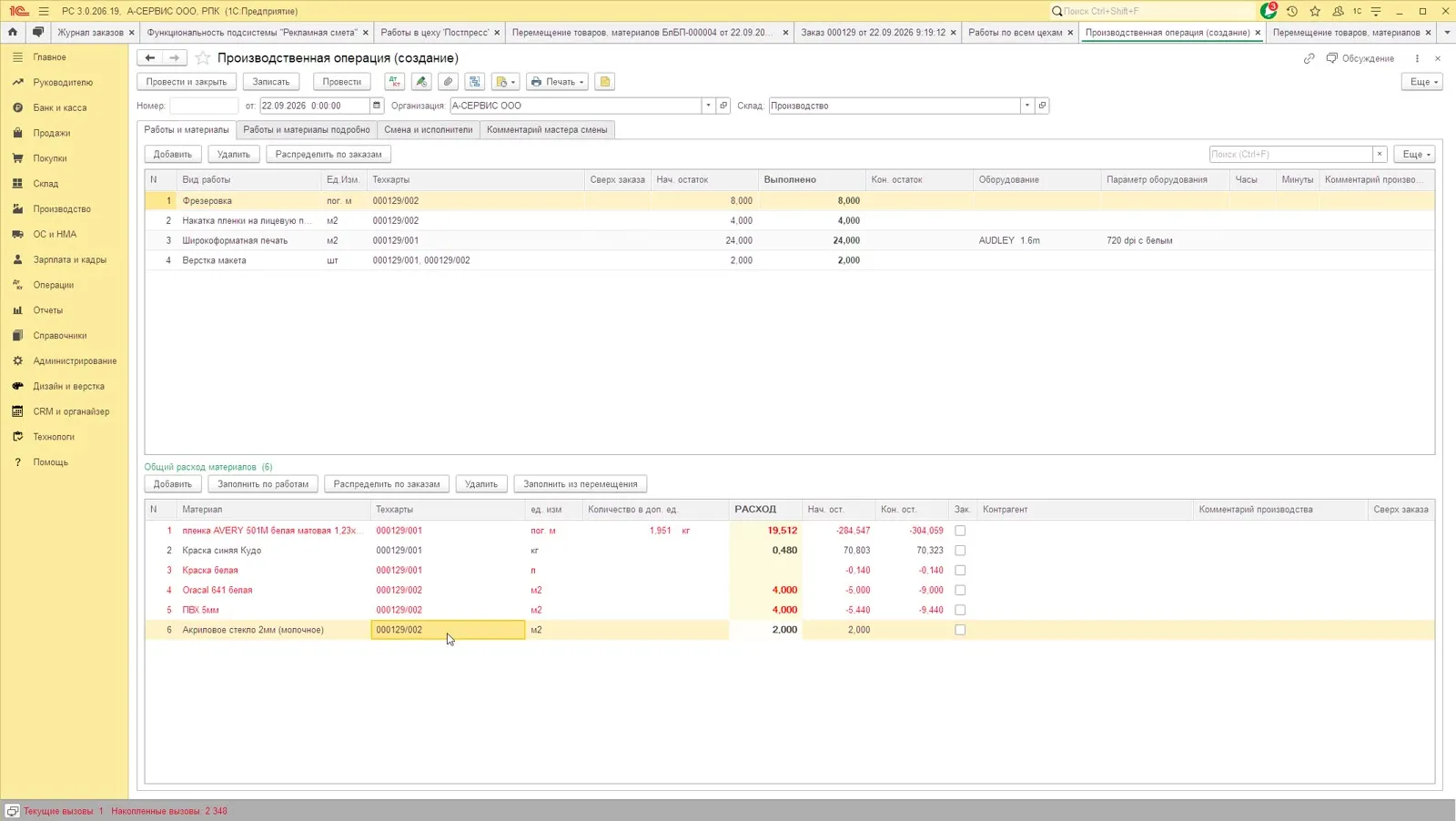The width and height of the screenshot is (1456, 821).
Task: Attach a file with the paperclip icon
Action: click(448, 82)
